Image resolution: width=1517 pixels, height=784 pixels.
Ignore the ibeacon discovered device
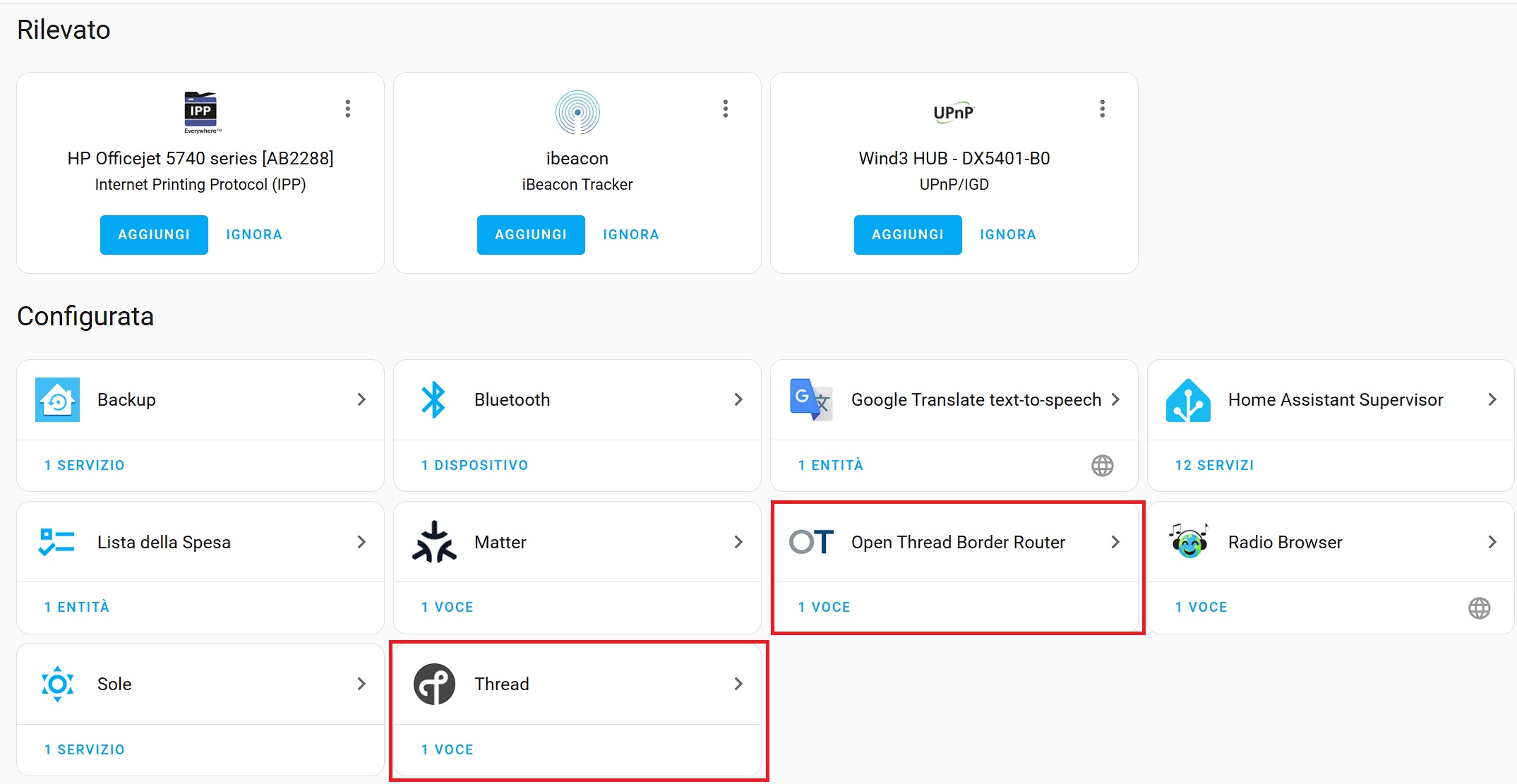(x=631, y=235)
